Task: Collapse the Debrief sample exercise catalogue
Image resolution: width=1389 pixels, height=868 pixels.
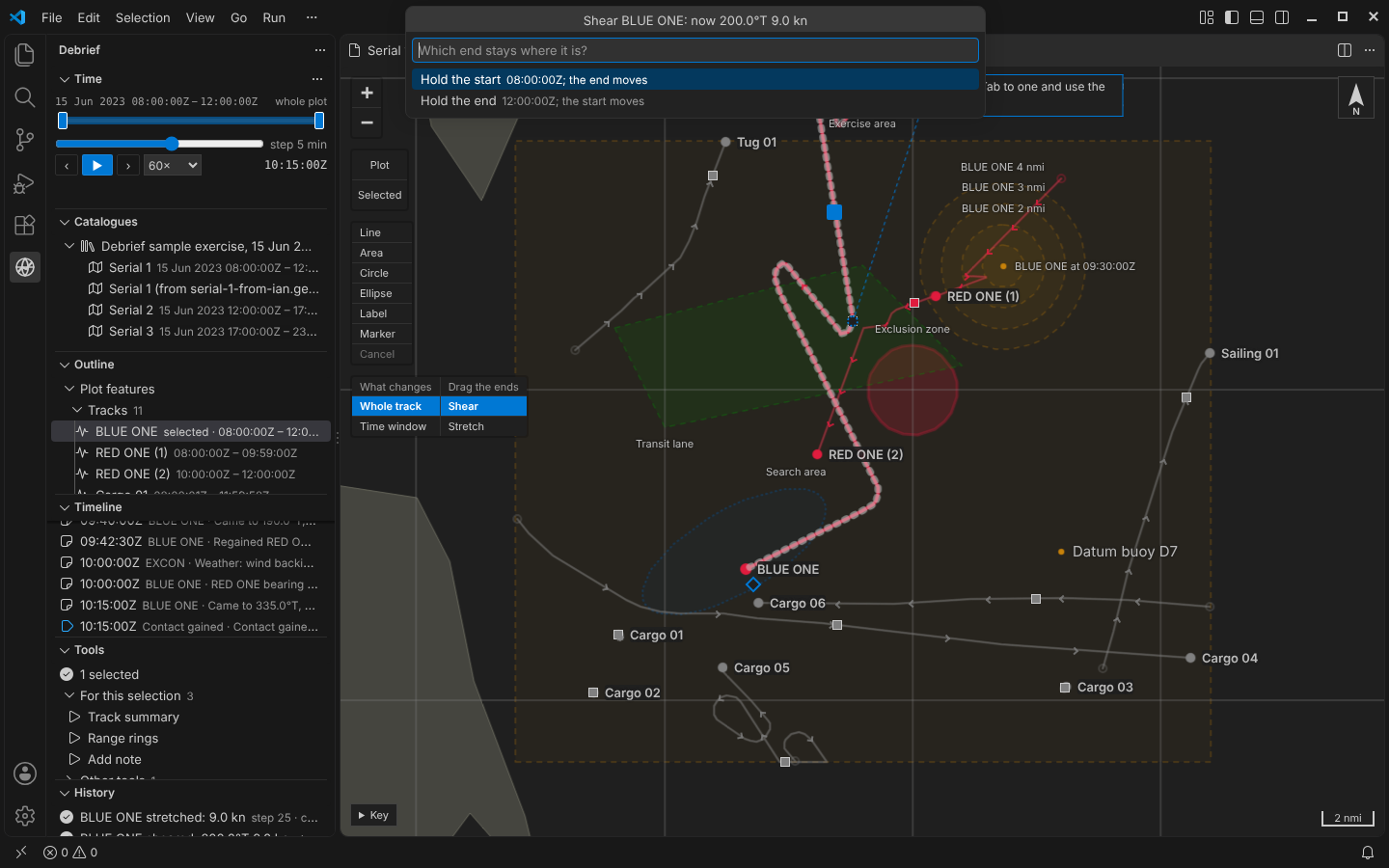Action: pyautogui.click(x=69, y=246)
